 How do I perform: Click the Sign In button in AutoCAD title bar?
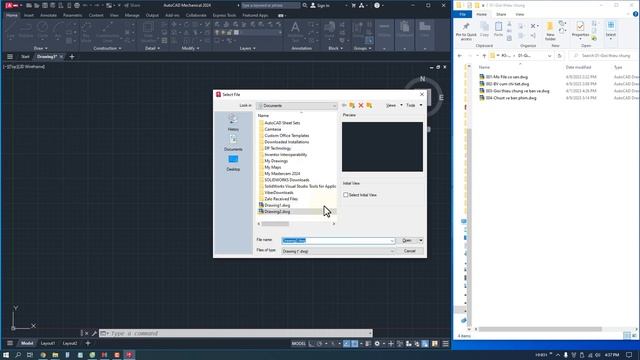320,5
